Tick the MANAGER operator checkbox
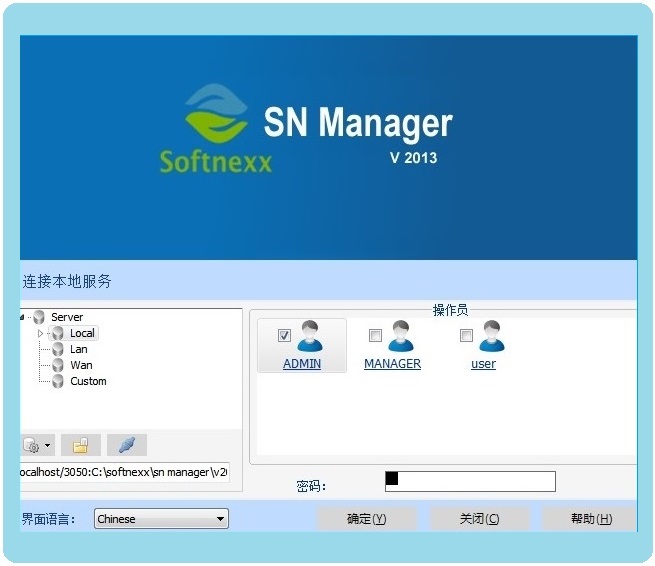 point(375,335)
